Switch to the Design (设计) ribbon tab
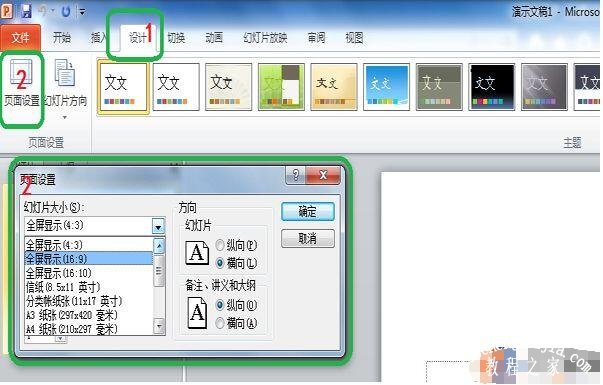The width and height of the screenshot is (603, 385). 138,38
